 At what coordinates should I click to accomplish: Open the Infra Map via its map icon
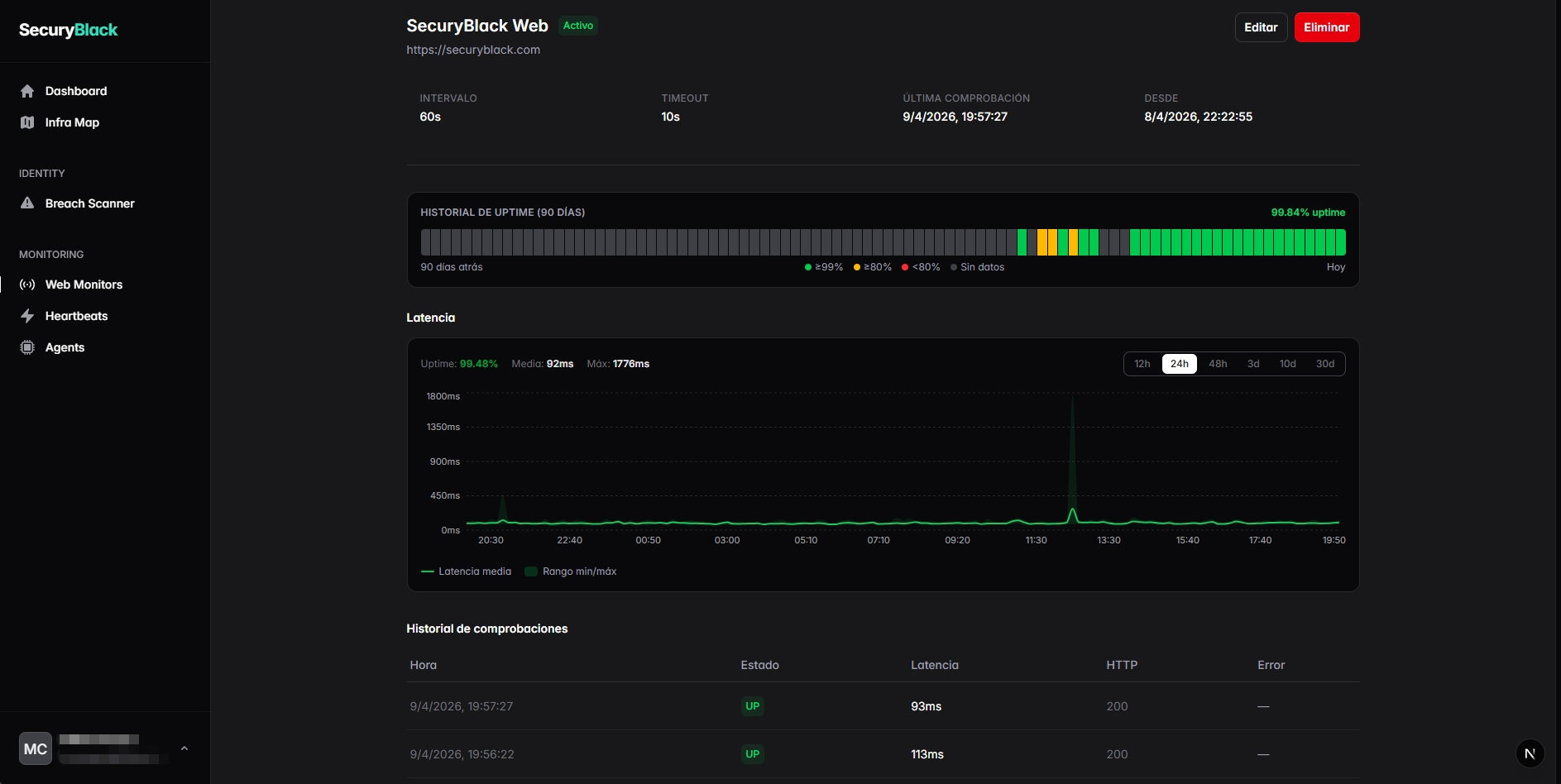tap(27, 122)
